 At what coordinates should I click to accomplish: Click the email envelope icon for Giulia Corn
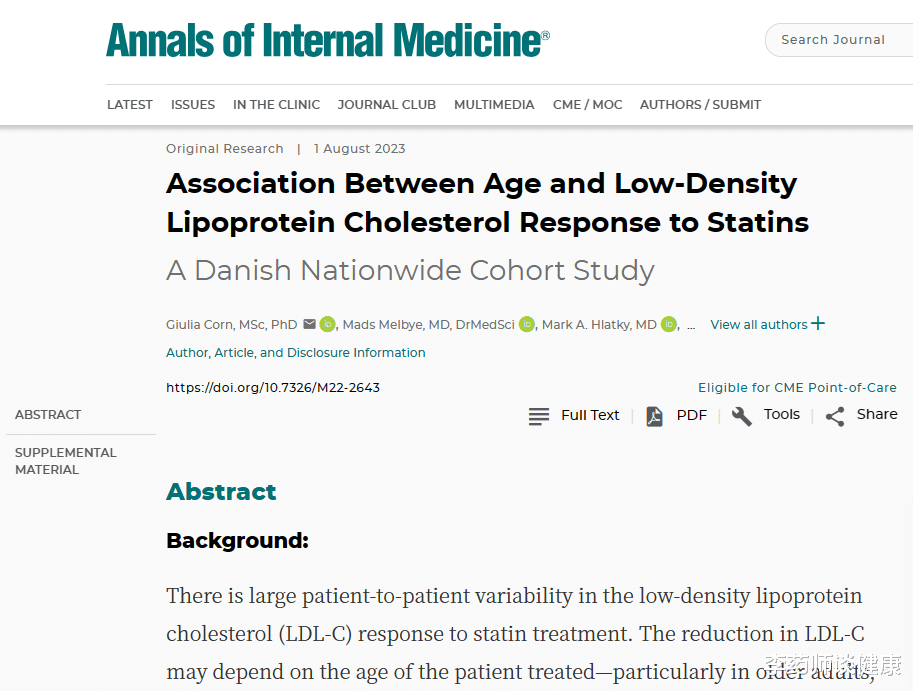tap(309, 324)
